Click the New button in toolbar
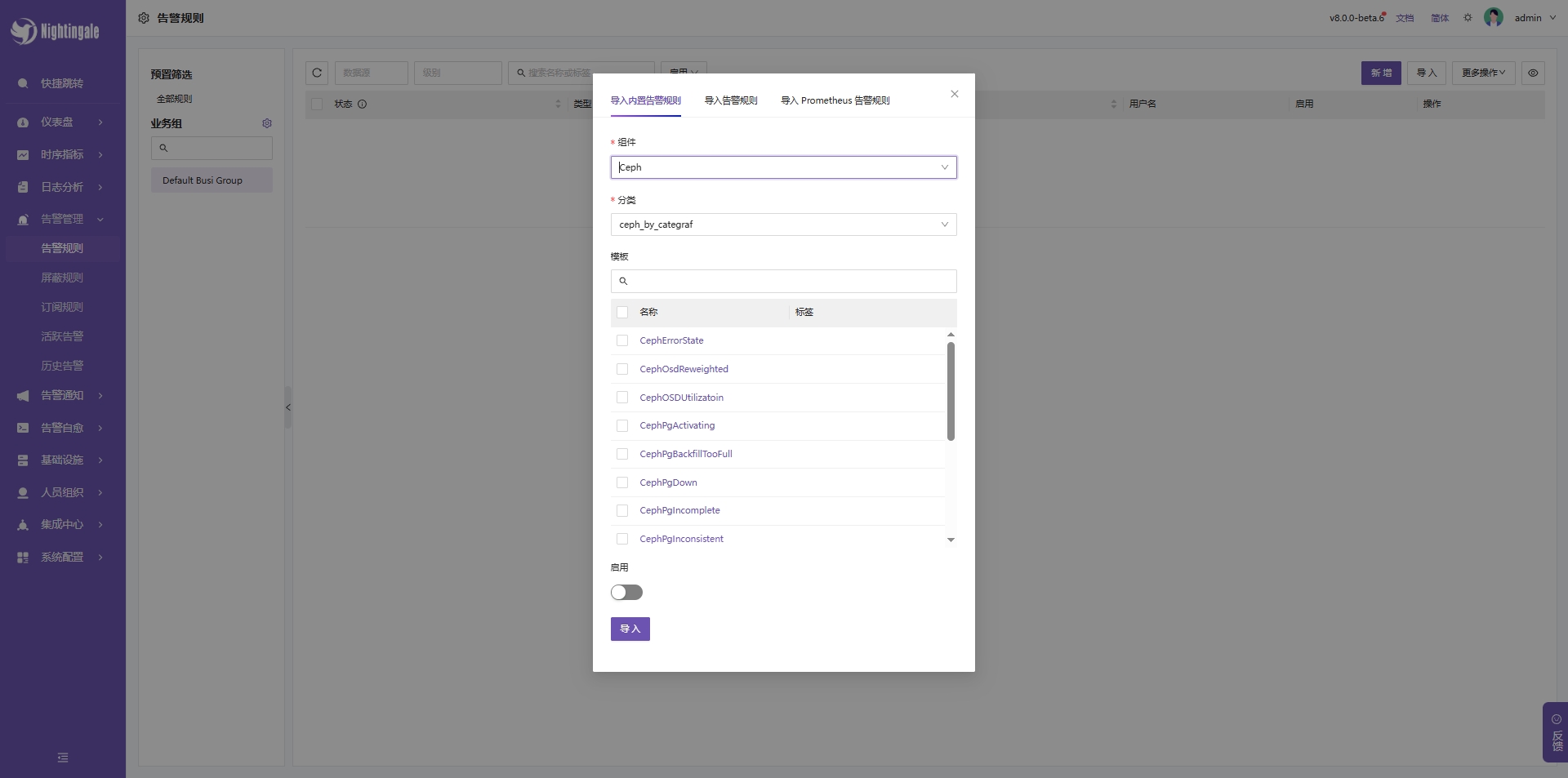Image resolution: width=1568 pixels, height=778 pixels. [x=1381, y=73]
